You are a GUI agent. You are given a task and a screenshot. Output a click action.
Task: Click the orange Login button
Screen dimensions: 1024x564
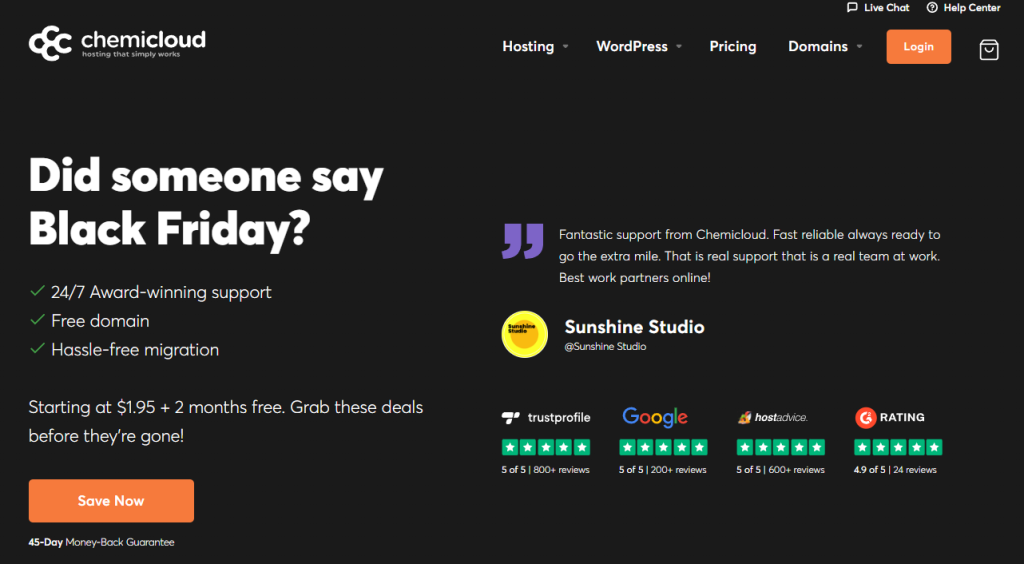918,46
